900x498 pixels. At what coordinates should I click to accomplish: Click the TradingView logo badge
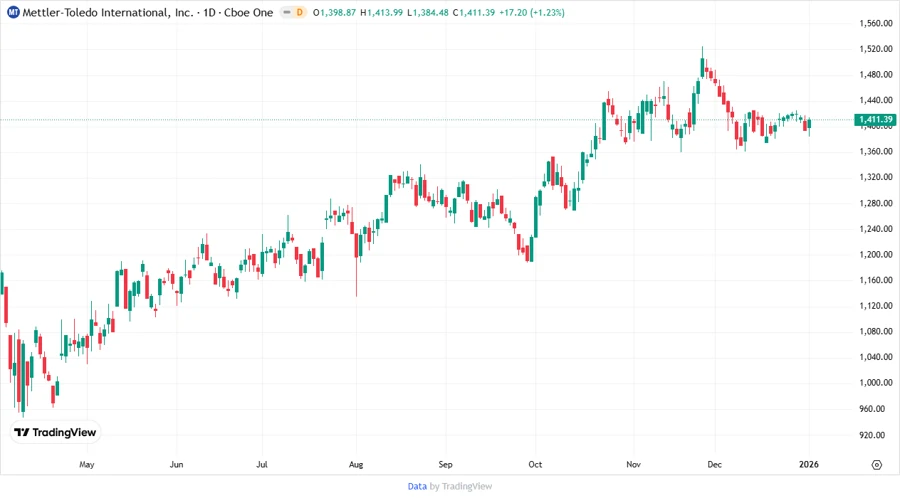click(x=55, y=433)
